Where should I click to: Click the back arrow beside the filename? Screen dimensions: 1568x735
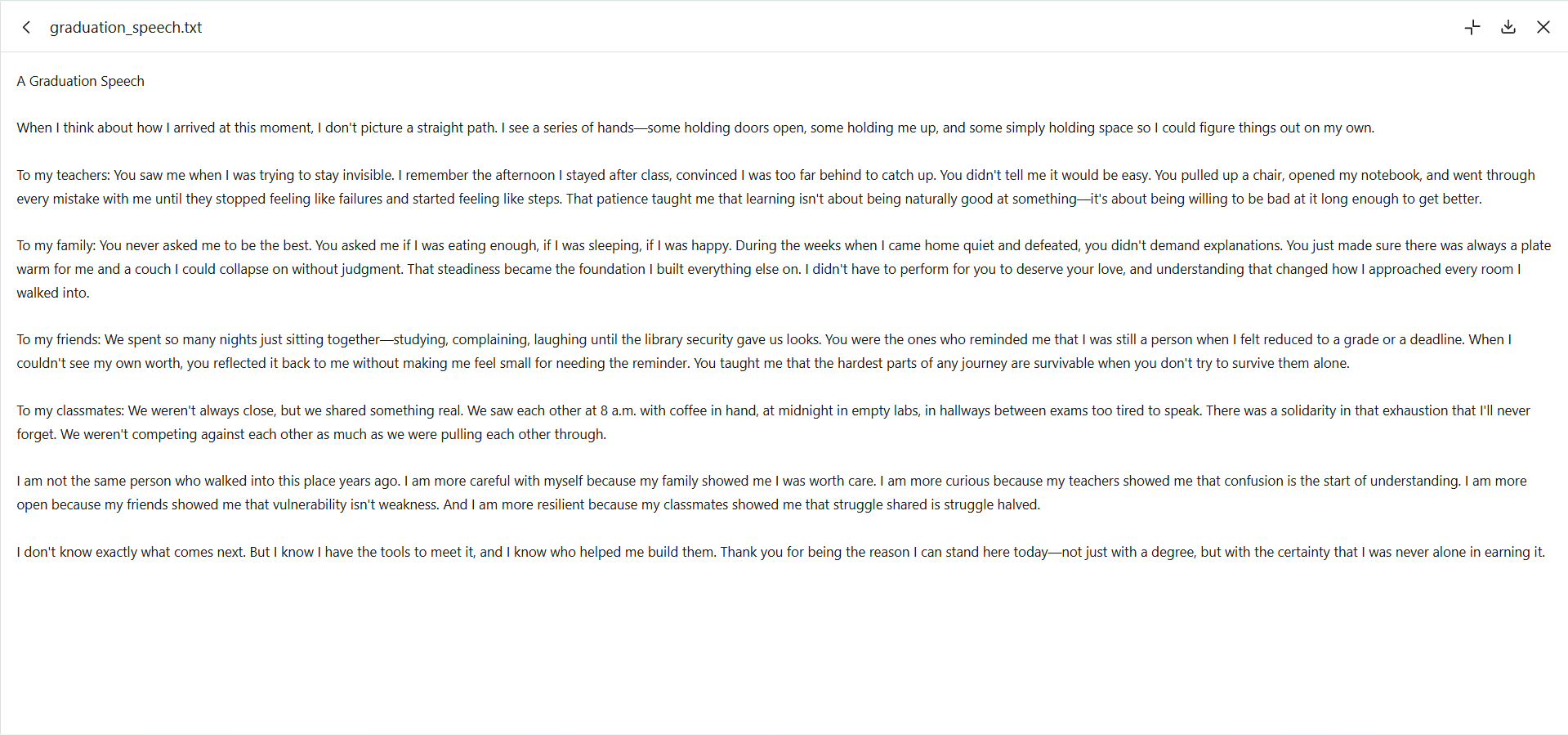tap(27, 27)
